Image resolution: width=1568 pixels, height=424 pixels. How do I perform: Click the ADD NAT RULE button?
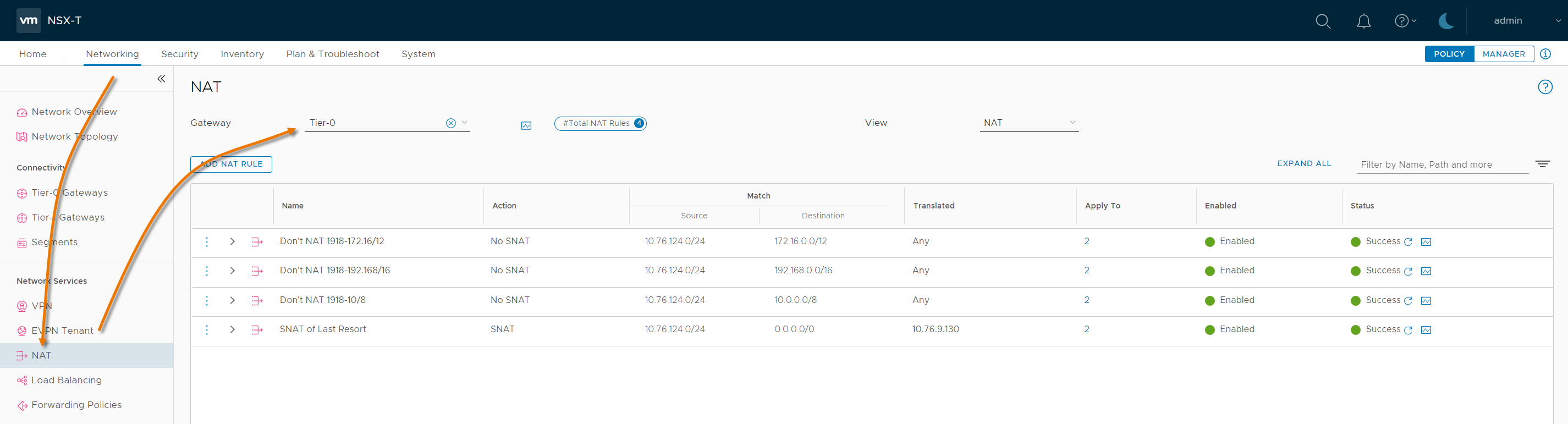tap(232, 164)
